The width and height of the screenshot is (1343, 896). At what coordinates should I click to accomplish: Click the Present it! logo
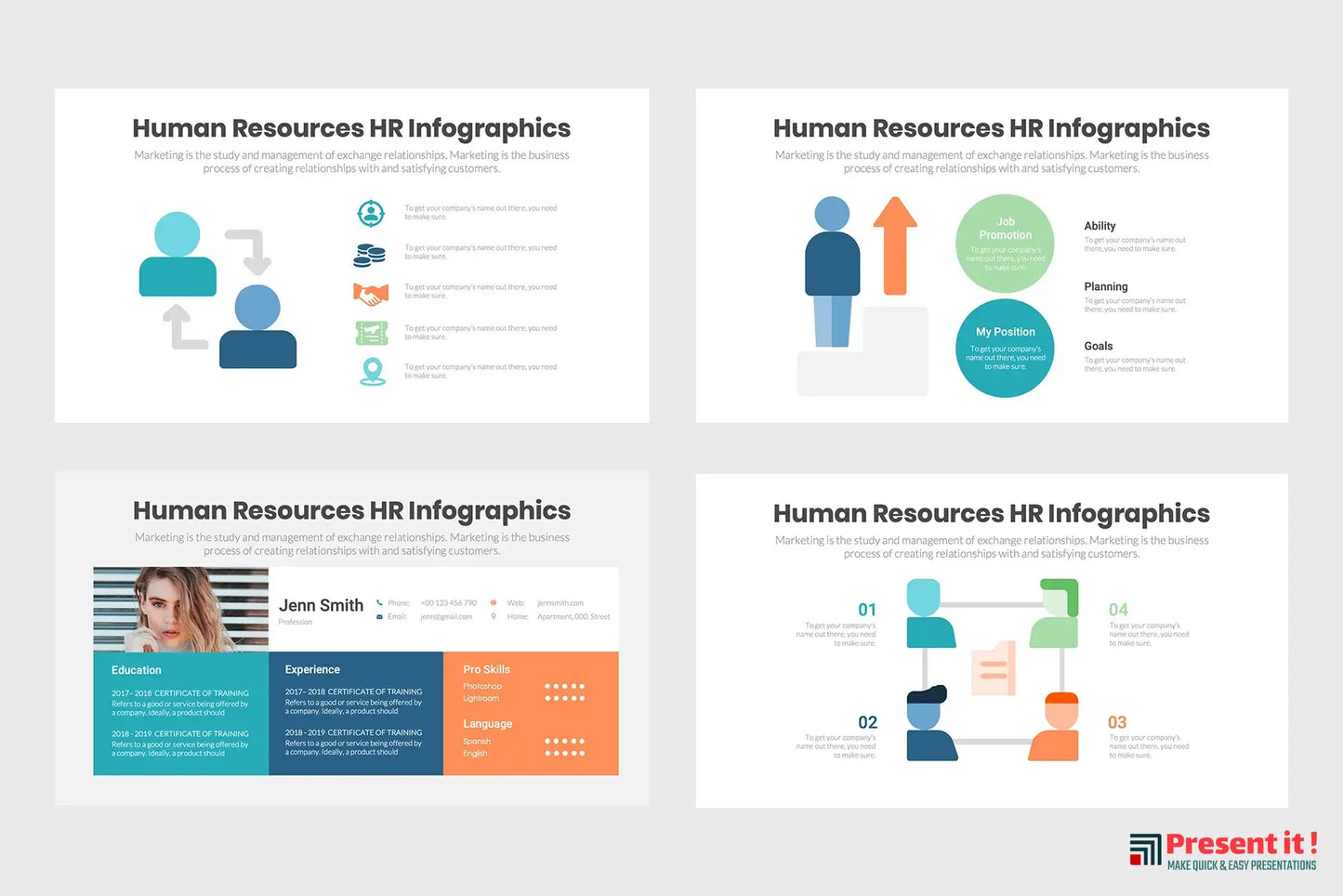(1223, 850)
